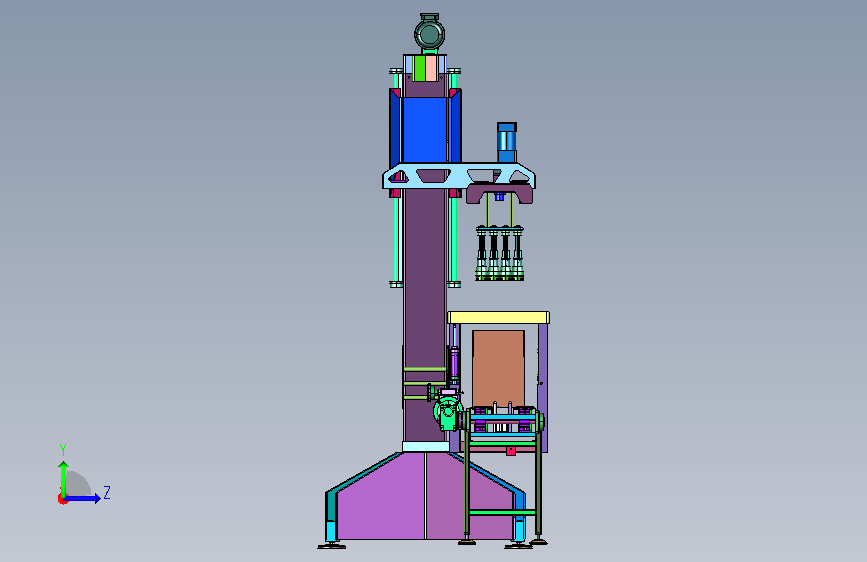867x562 pixels.
Task: Select the brown carton box under the table
Action: coord(498,369)
